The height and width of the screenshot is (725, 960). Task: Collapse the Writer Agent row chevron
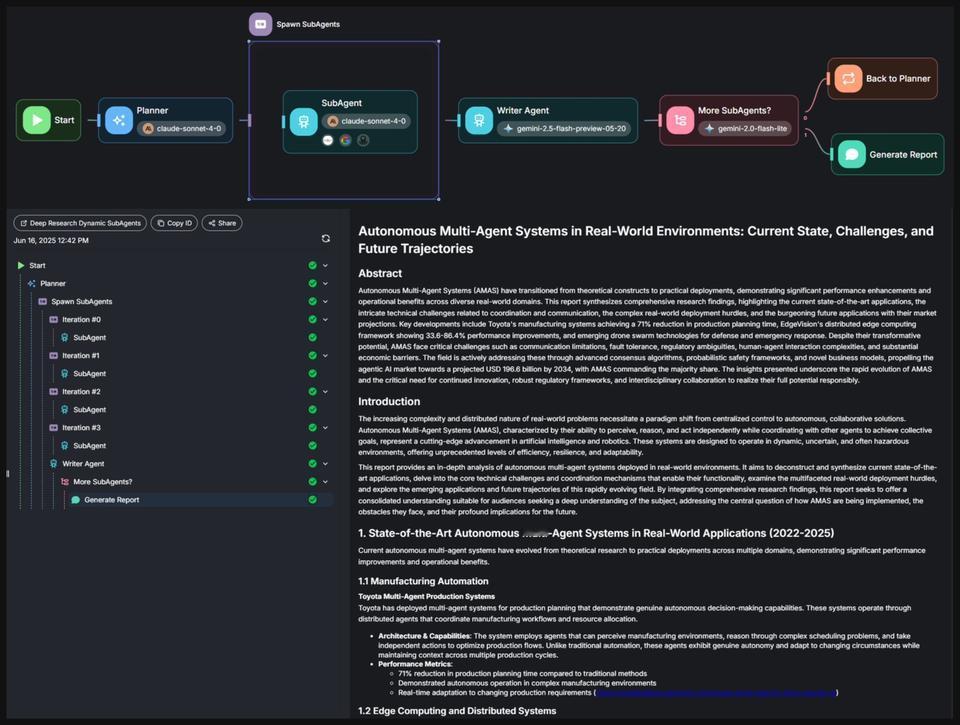coord(326,464)
